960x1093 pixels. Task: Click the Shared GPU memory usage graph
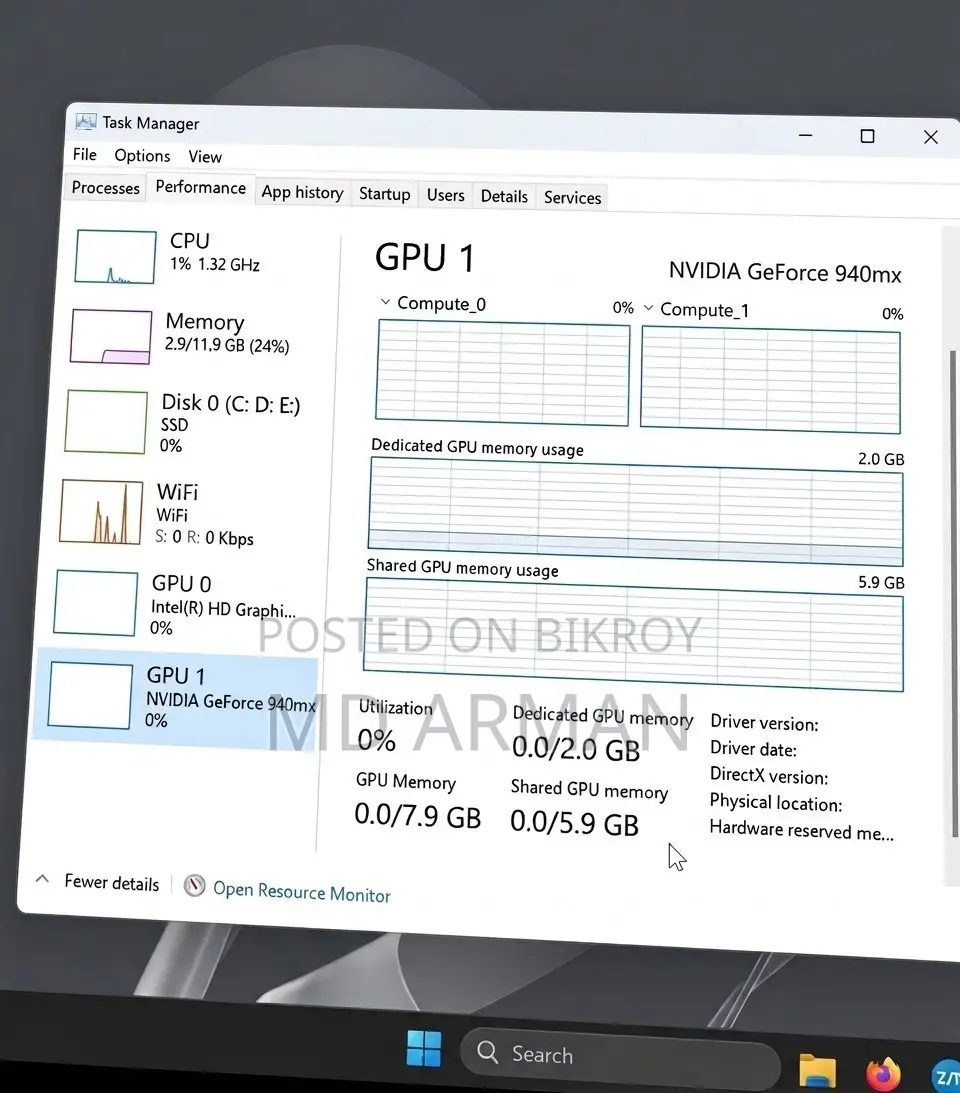click(633, 635)
